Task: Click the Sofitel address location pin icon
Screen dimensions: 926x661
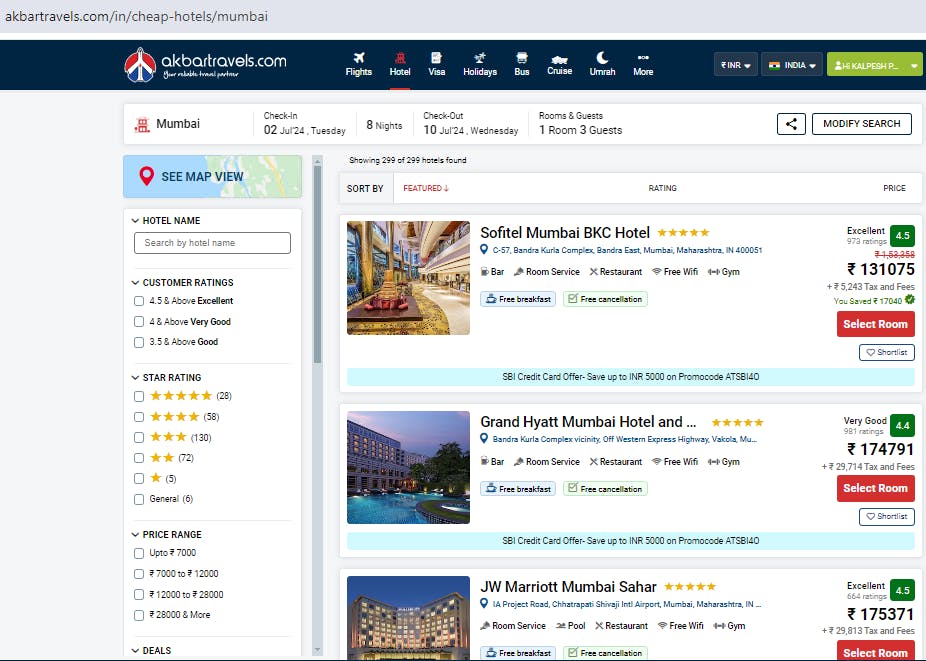Action: pyautogui.click(x=484, y=250)
